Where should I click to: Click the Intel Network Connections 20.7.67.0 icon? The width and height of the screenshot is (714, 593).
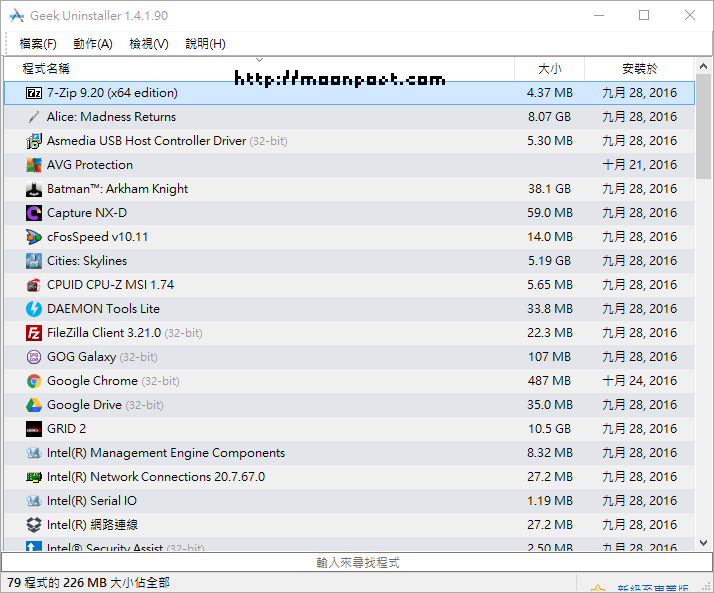pos(34,477)
